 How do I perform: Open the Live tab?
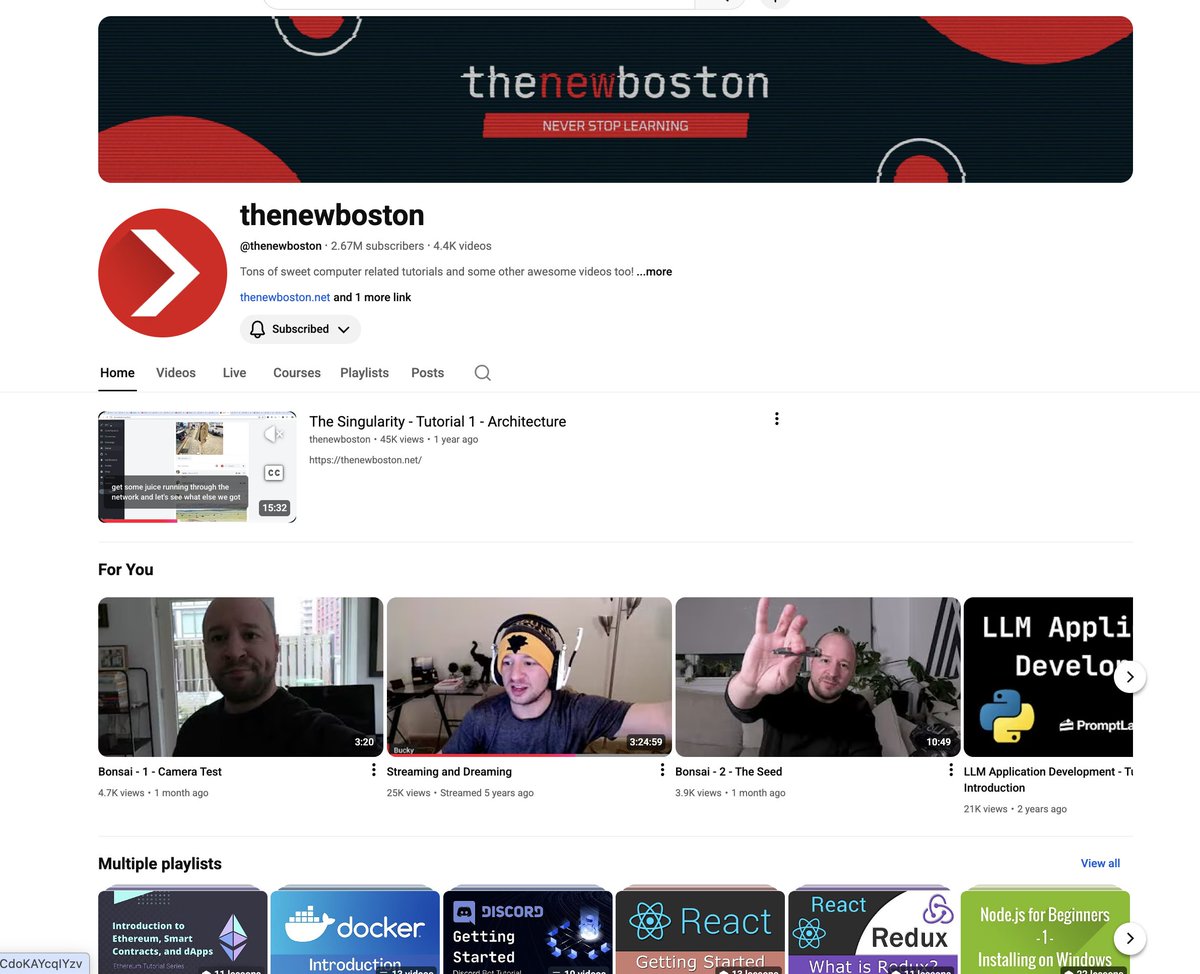coord(234,373)
